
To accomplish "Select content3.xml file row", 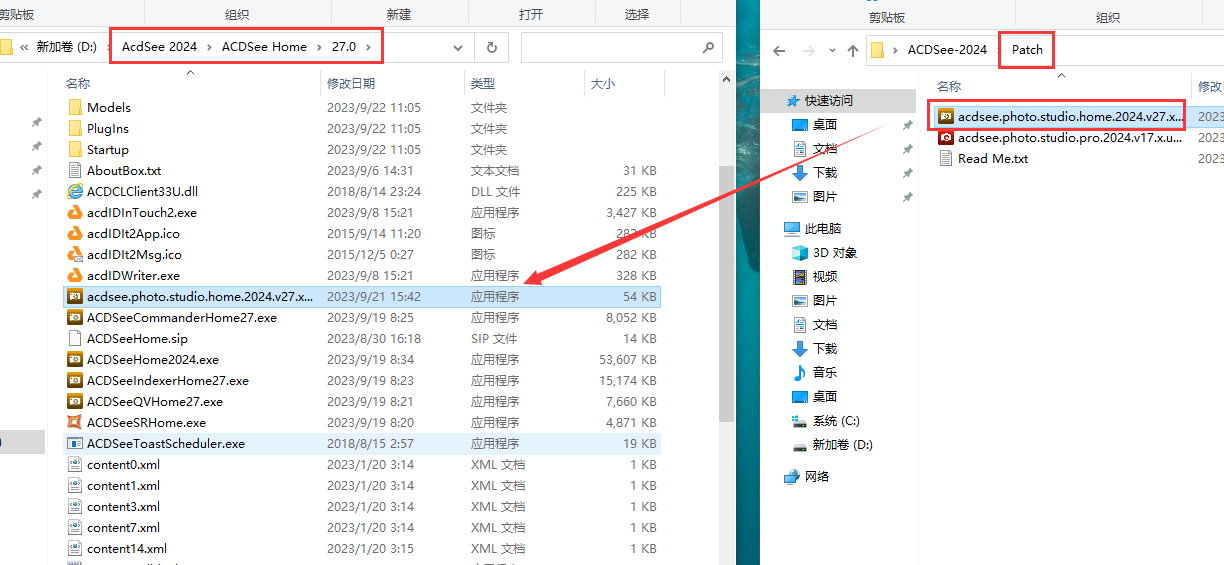I will (363, 507).
